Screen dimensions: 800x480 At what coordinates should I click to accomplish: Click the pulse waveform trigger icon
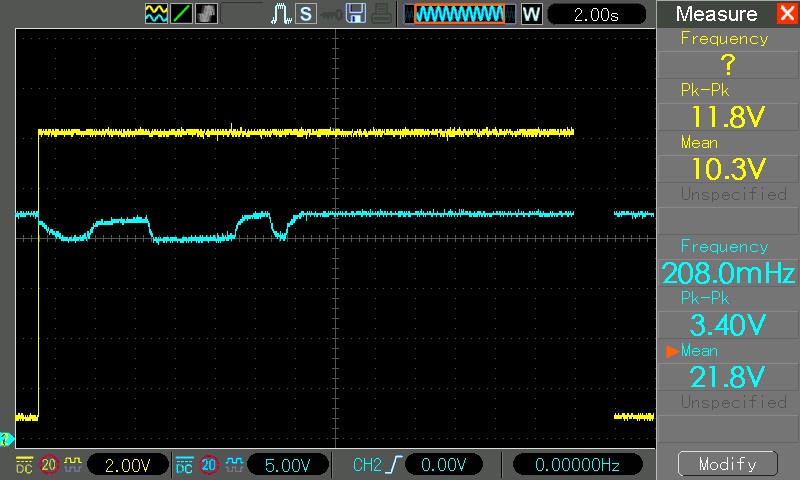(281, 14)
